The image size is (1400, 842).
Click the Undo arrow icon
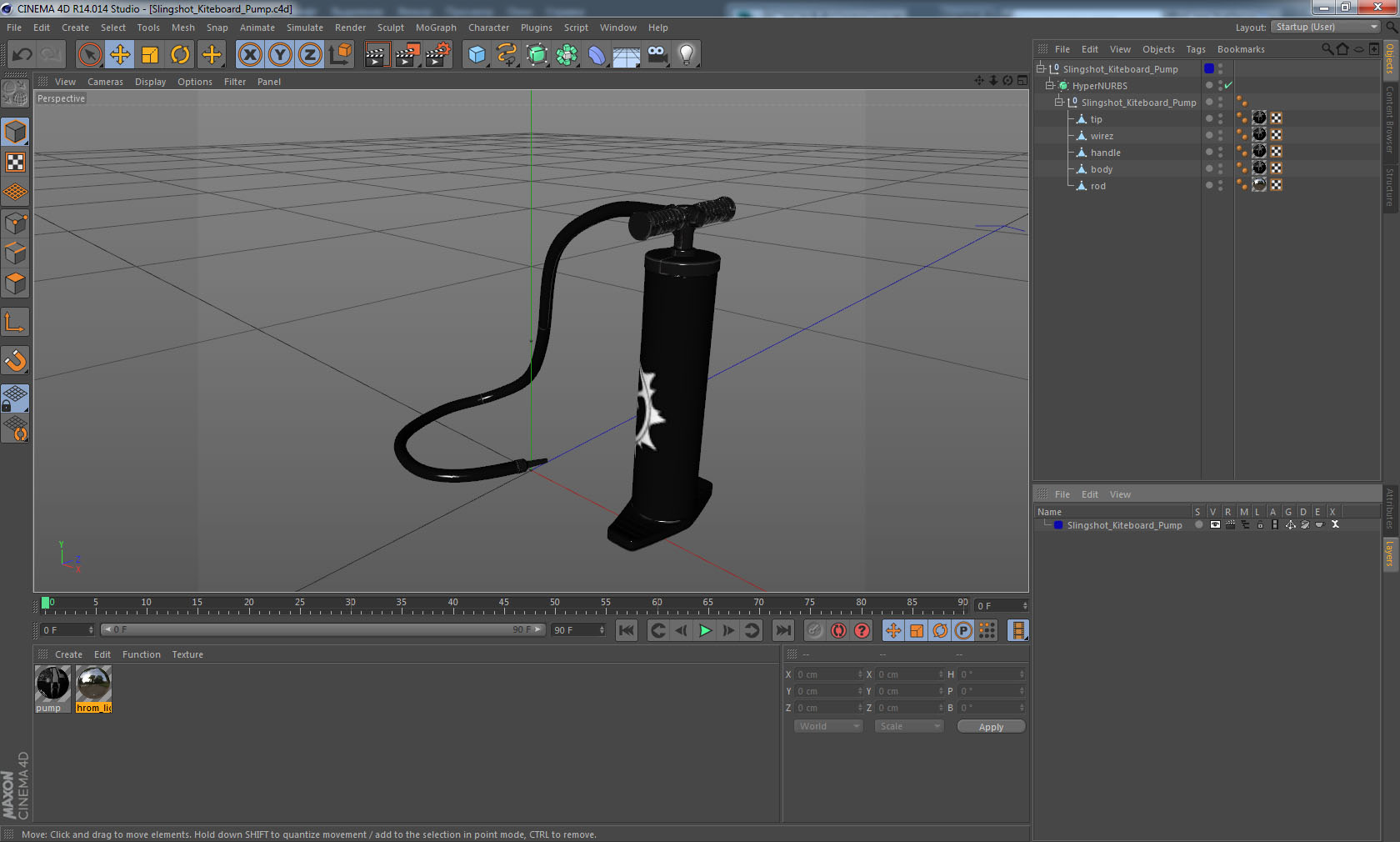pos(22,55)
